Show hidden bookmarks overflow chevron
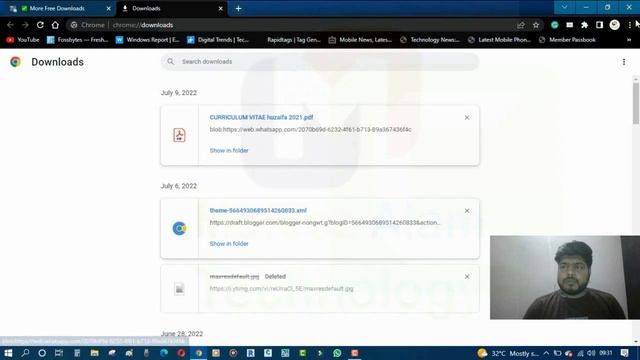This screenshot has height=360, width=640. pyautogui.click(x=629, y=40)
